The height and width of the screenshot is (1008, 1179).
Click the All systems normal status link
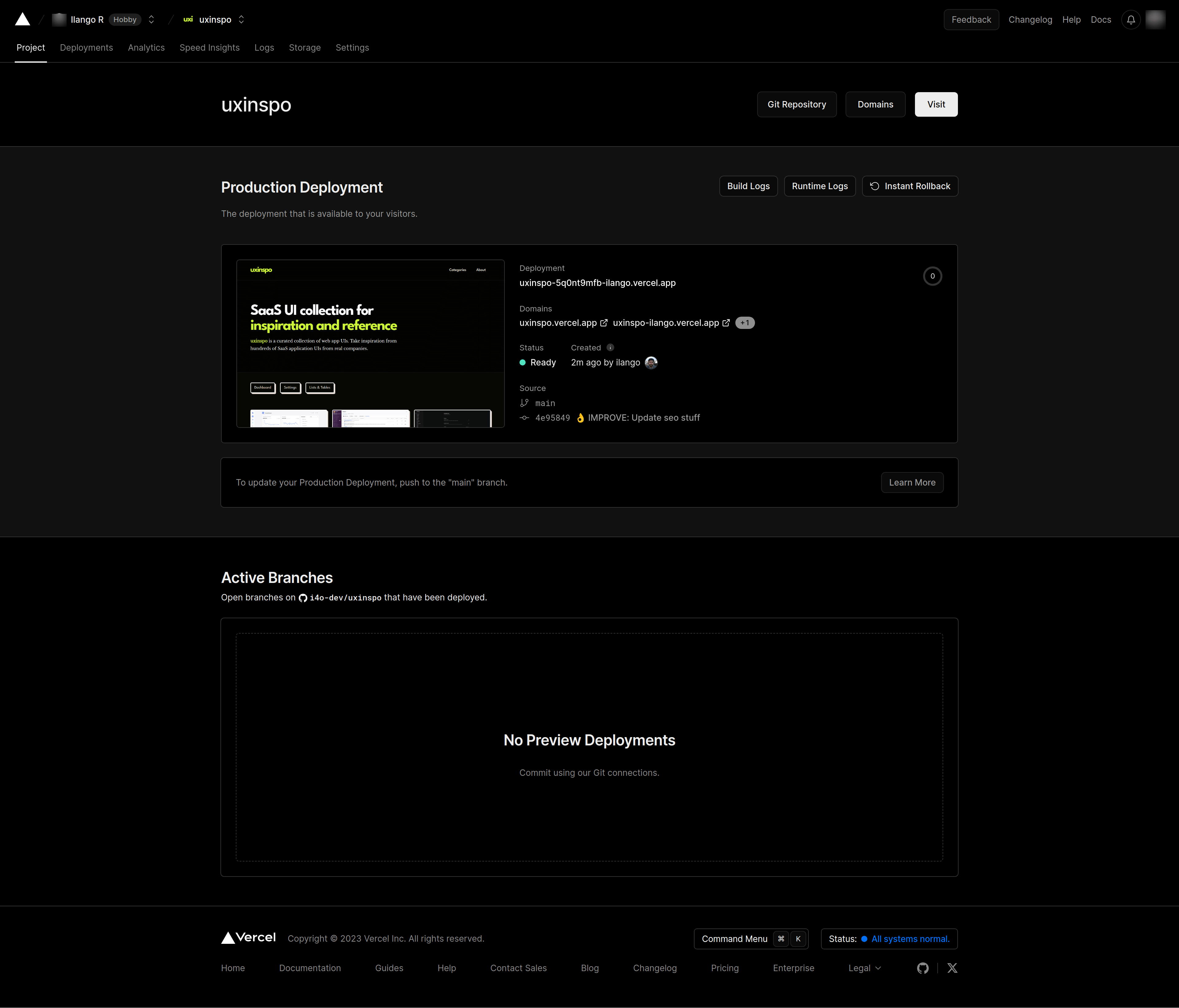(x=910, y=939)
